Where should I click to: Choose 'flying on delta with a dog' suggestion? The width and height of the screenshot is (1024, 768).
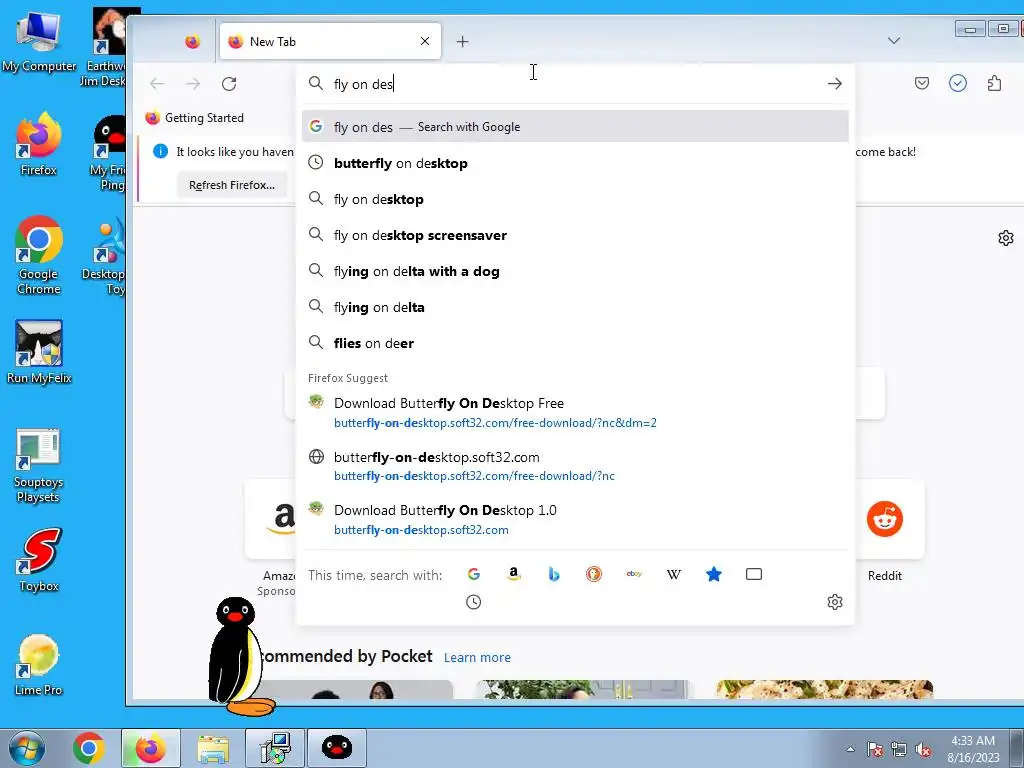[575, 270]
